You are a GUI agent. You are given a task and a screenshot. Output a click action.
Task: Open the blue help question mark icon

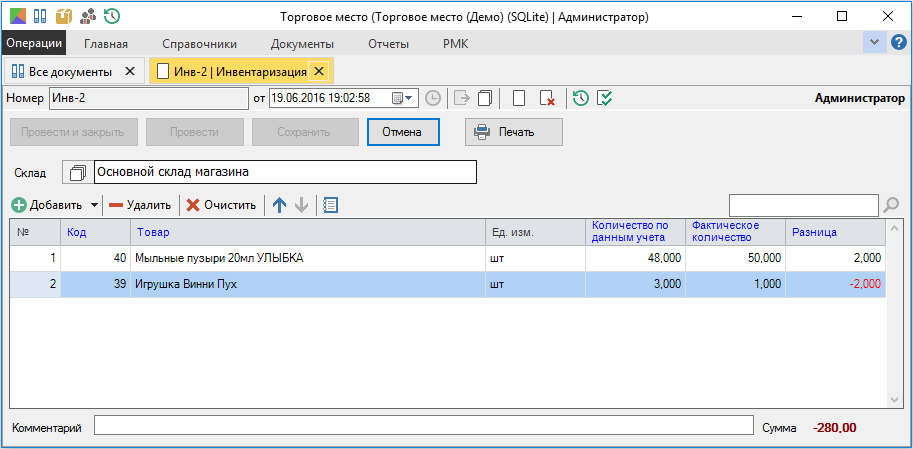click(898, 43)
